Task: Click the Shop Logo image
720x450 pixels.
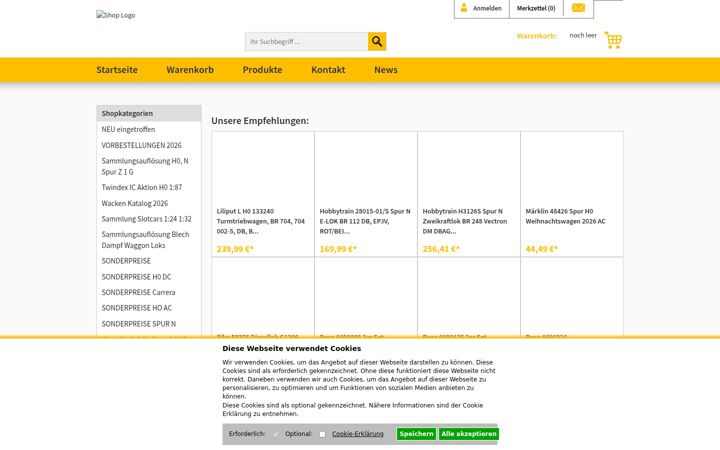Action: tap(116, 15)
